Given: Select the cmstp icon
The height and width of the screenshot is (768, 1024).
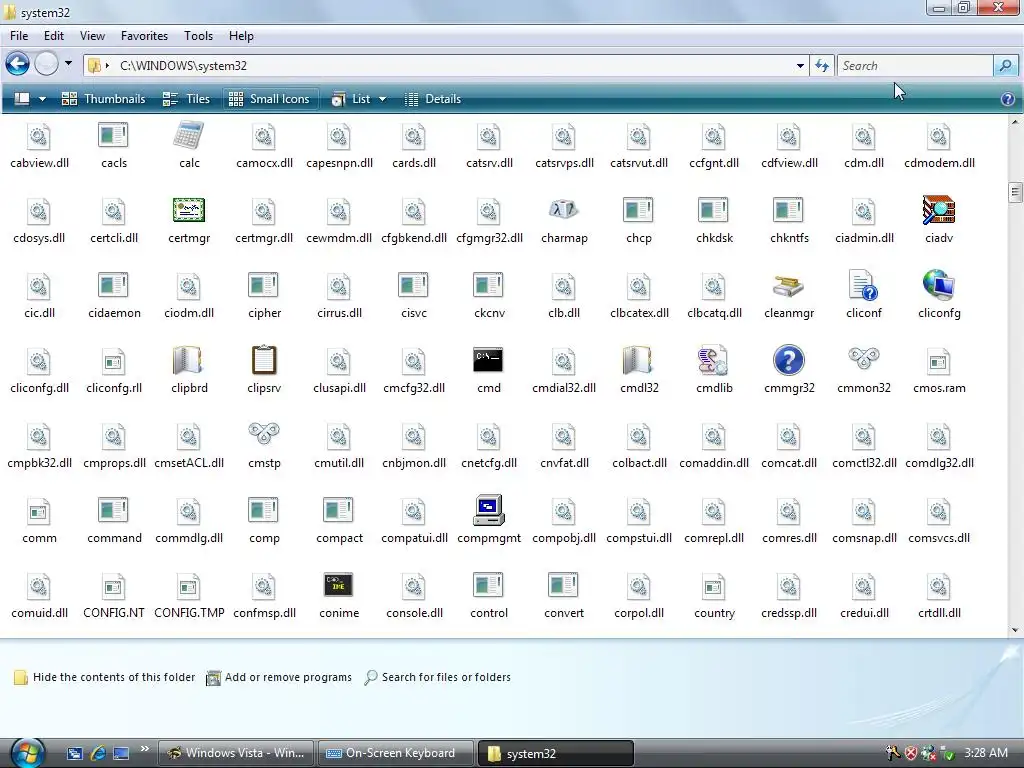Looking at the screenshot, I should pyautogui.click(x=264, y=433).
